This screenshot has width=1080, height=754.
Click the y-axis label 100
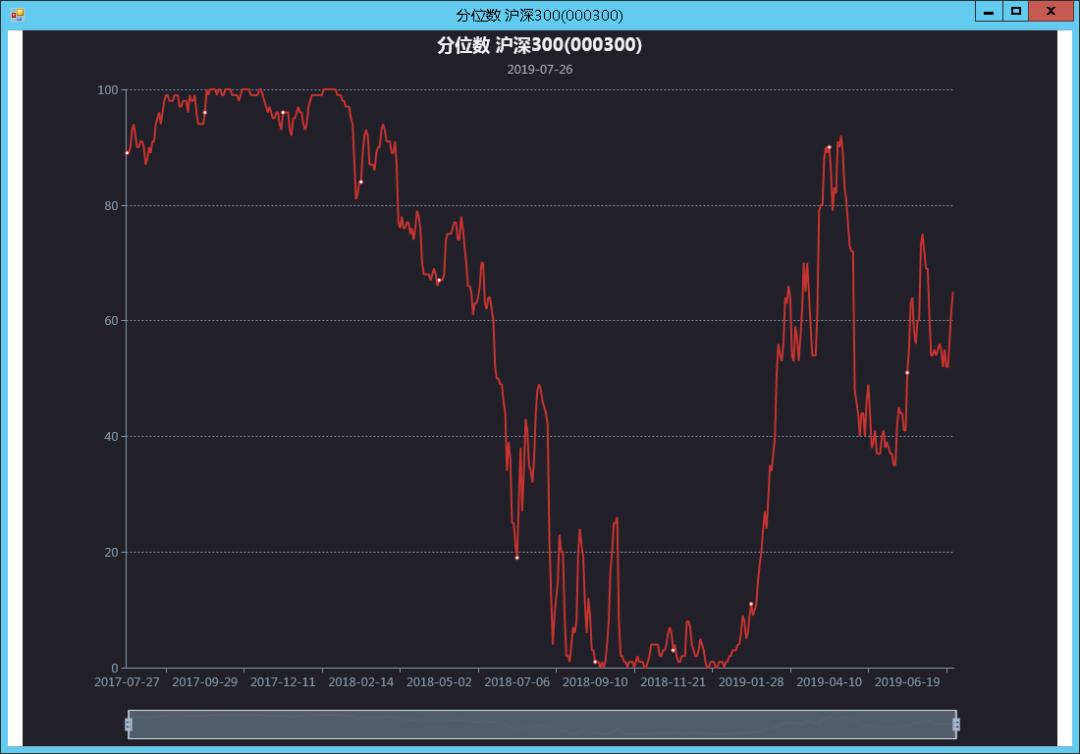pyautogui.click(x=108, y=90)
